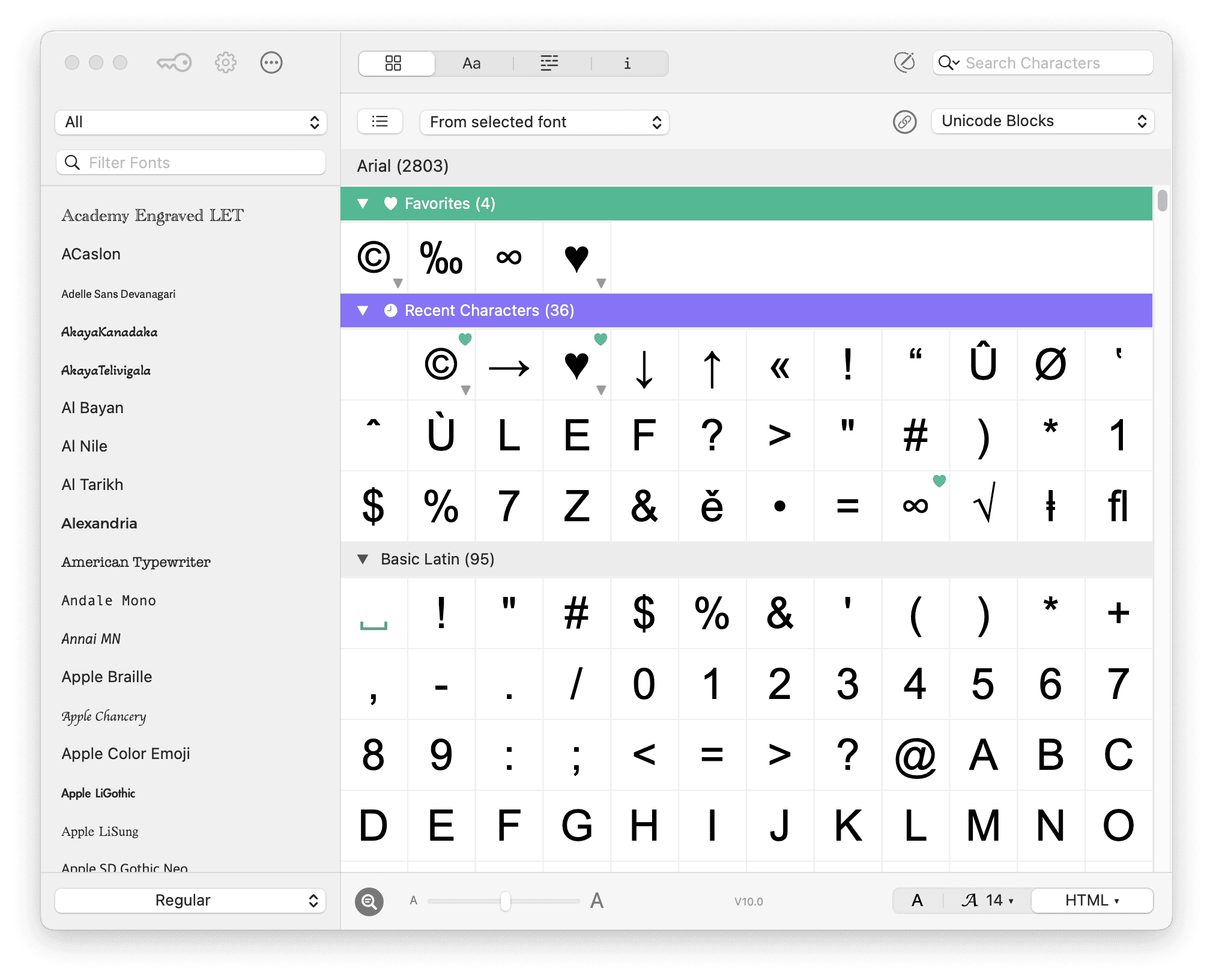Select the Apple Chancery font in the sidebar
This screenshot has height=980, width=1213.
click(103, 716)
